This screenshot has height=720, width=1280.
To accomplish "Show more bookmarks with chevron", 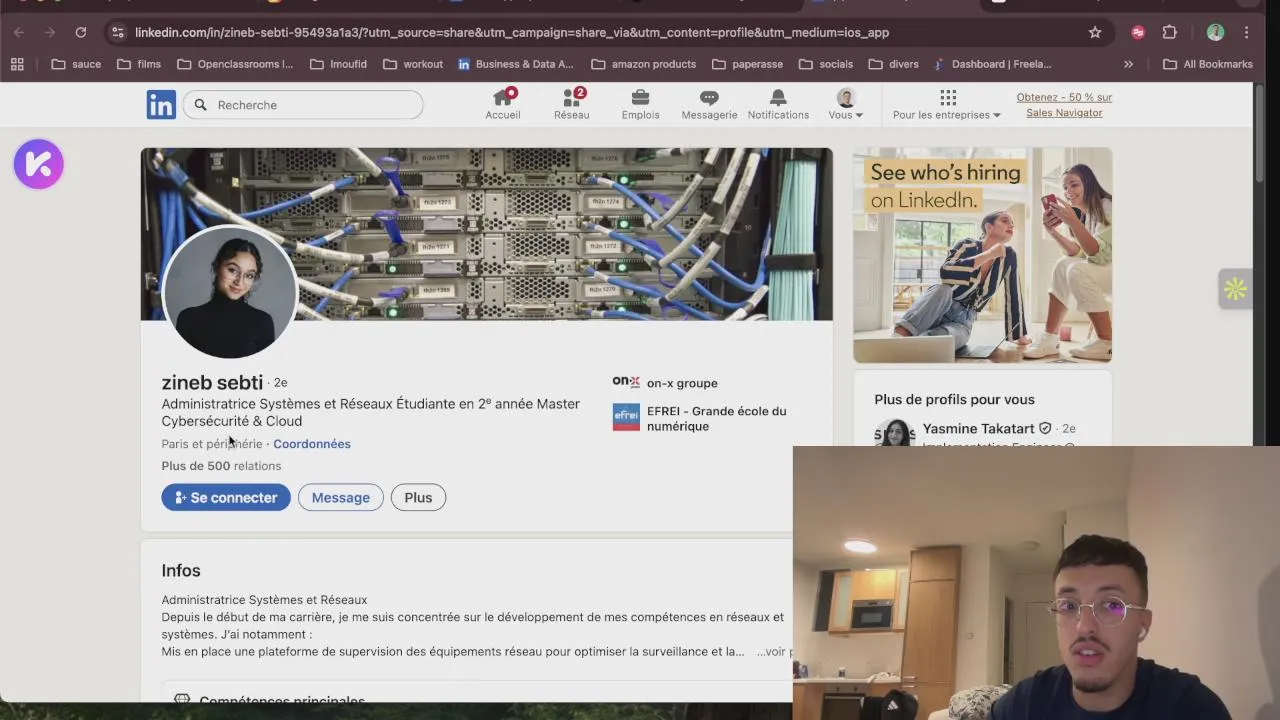I will tap(1128, 64).
